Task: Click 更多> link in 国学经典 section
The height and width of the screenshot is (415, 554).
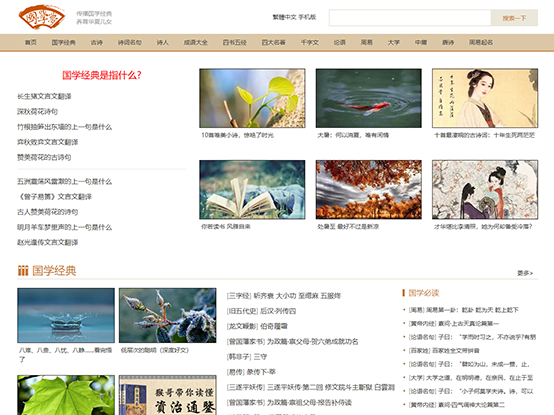Action: tap(525, 273)
